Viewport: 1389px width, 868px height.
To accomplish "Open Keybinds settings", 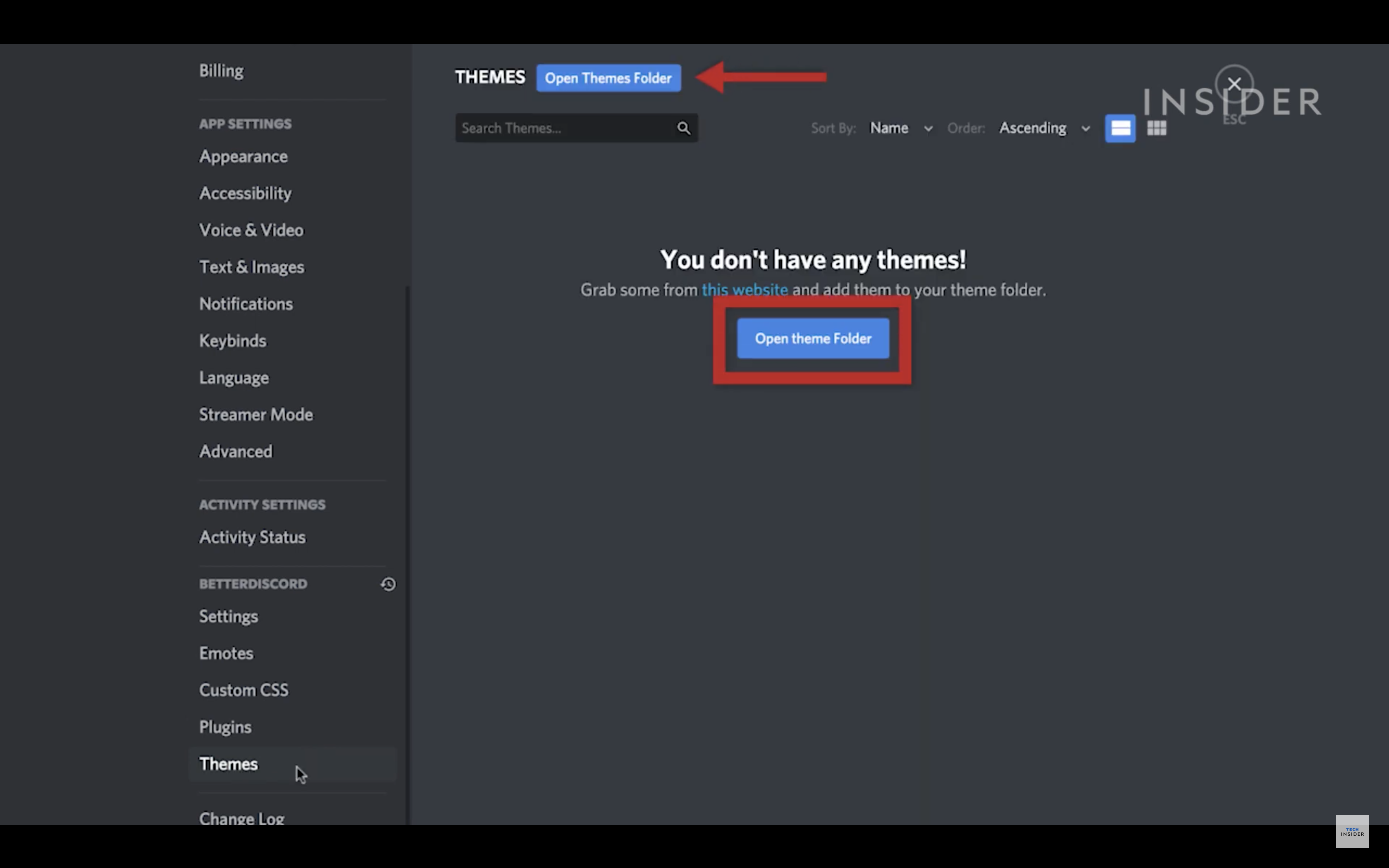I will [x=233, y=341].
